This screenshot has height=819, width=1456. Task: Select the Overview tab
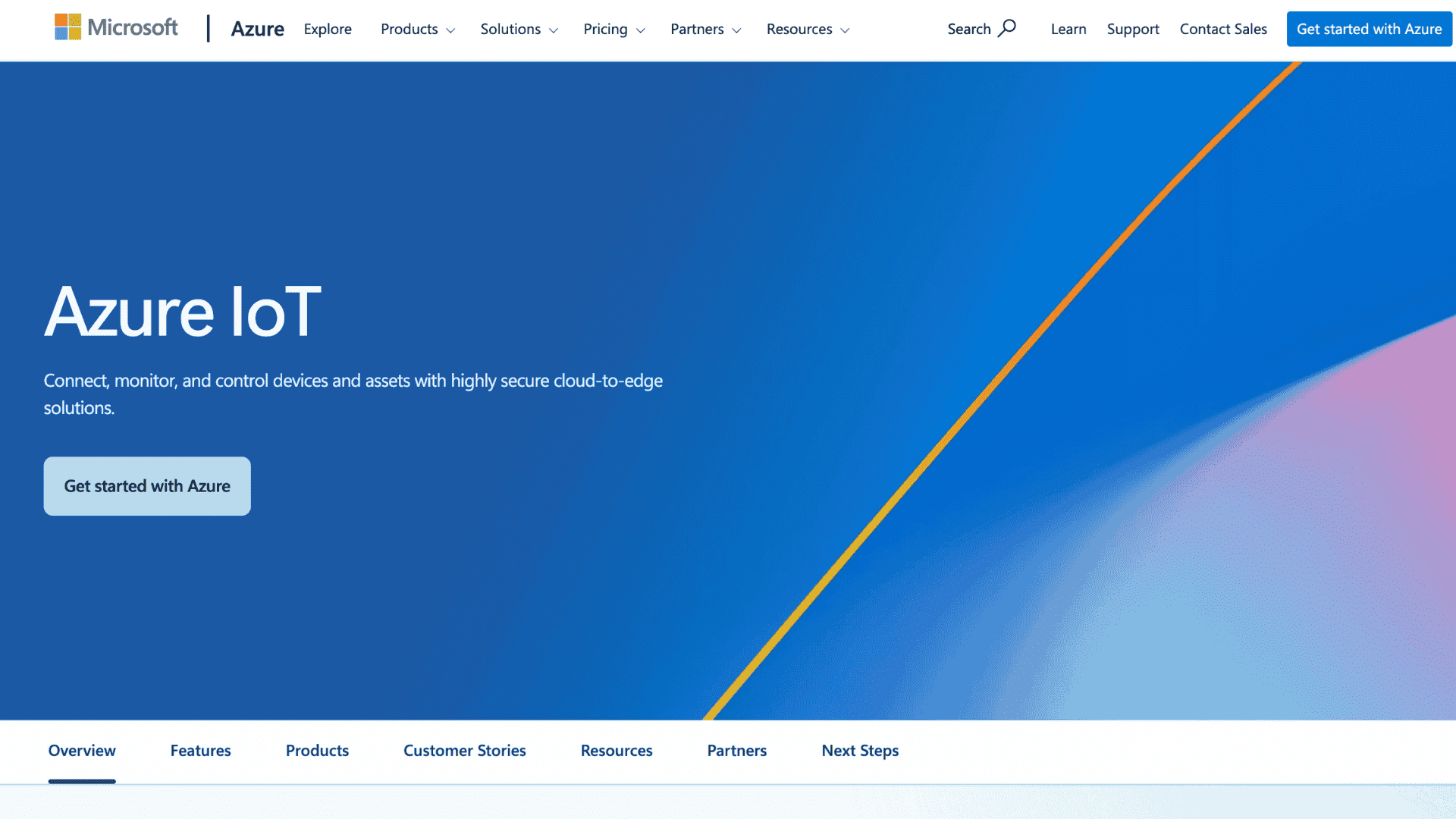[x=81, y=750]
